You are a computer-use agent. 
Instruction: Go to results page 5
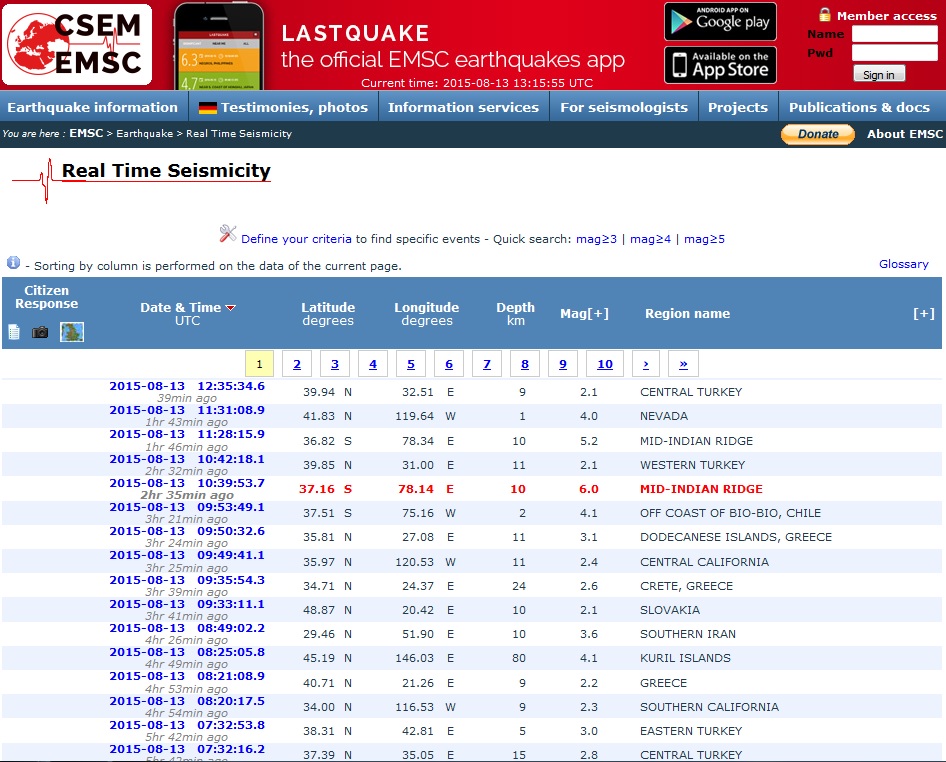[x=411, y=364]
